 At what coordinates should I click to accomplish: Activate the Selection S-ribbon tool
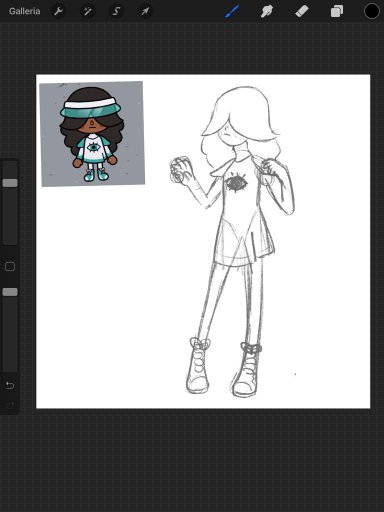116,11
